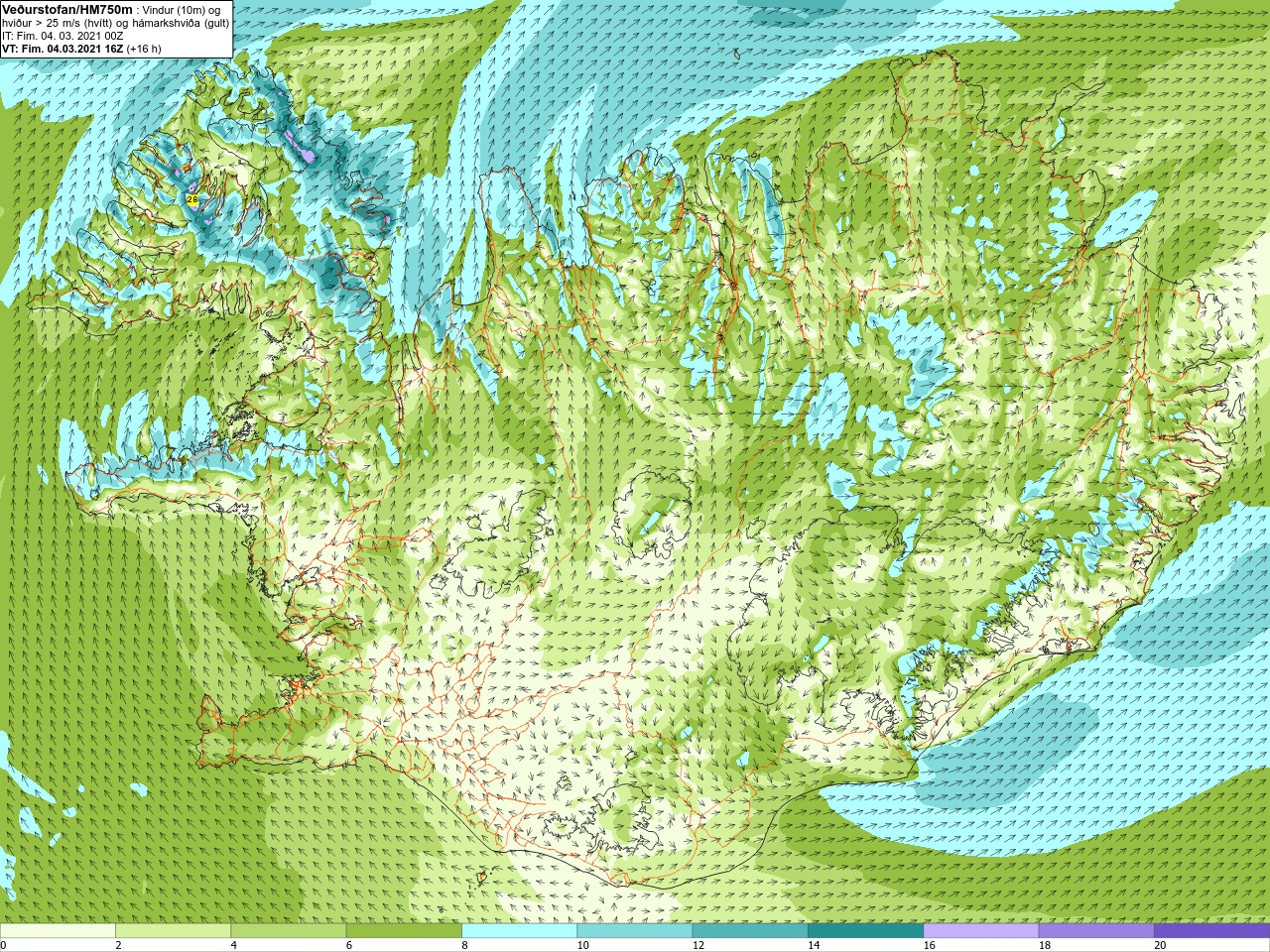Click the yellow 28 max gust marker
This screenshot has width=1270, height=952.
[x=192, y=199]
